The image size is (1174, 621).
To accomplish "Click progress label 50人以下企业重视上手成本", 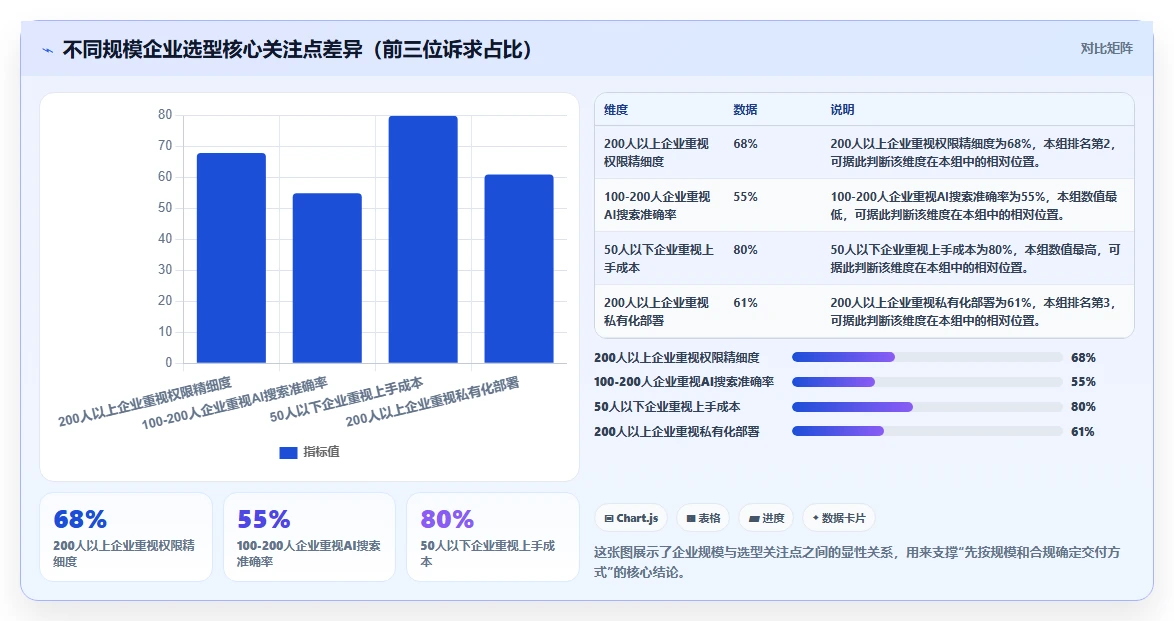I will point(667,407).
